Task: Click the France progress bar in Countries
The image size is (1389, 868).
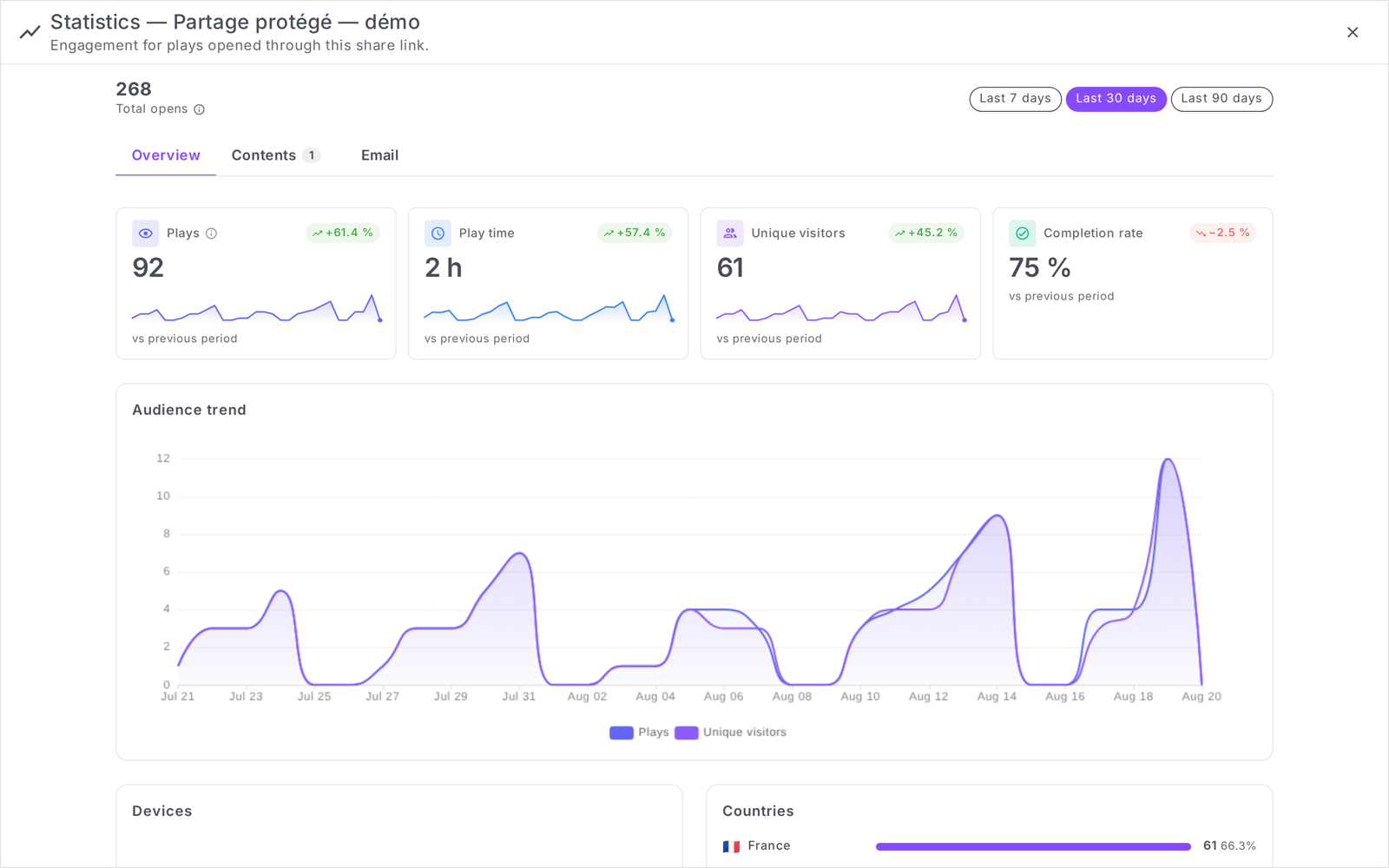Action: pyautogui.click(x=1033, y=846)
